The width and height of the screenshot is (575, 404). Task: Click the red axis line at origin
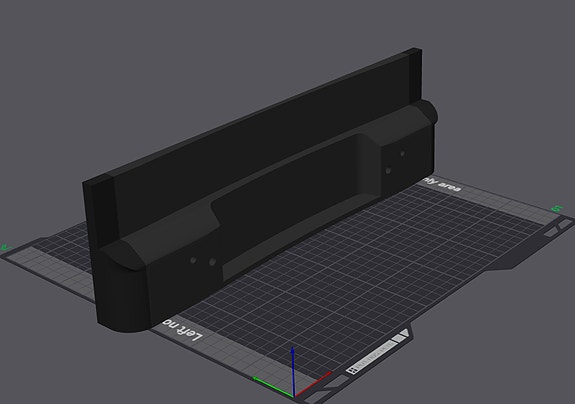point(313,384)
